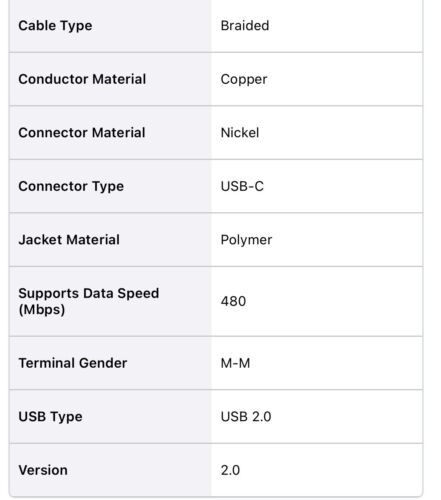Click the USB-C value

point(242,186)
